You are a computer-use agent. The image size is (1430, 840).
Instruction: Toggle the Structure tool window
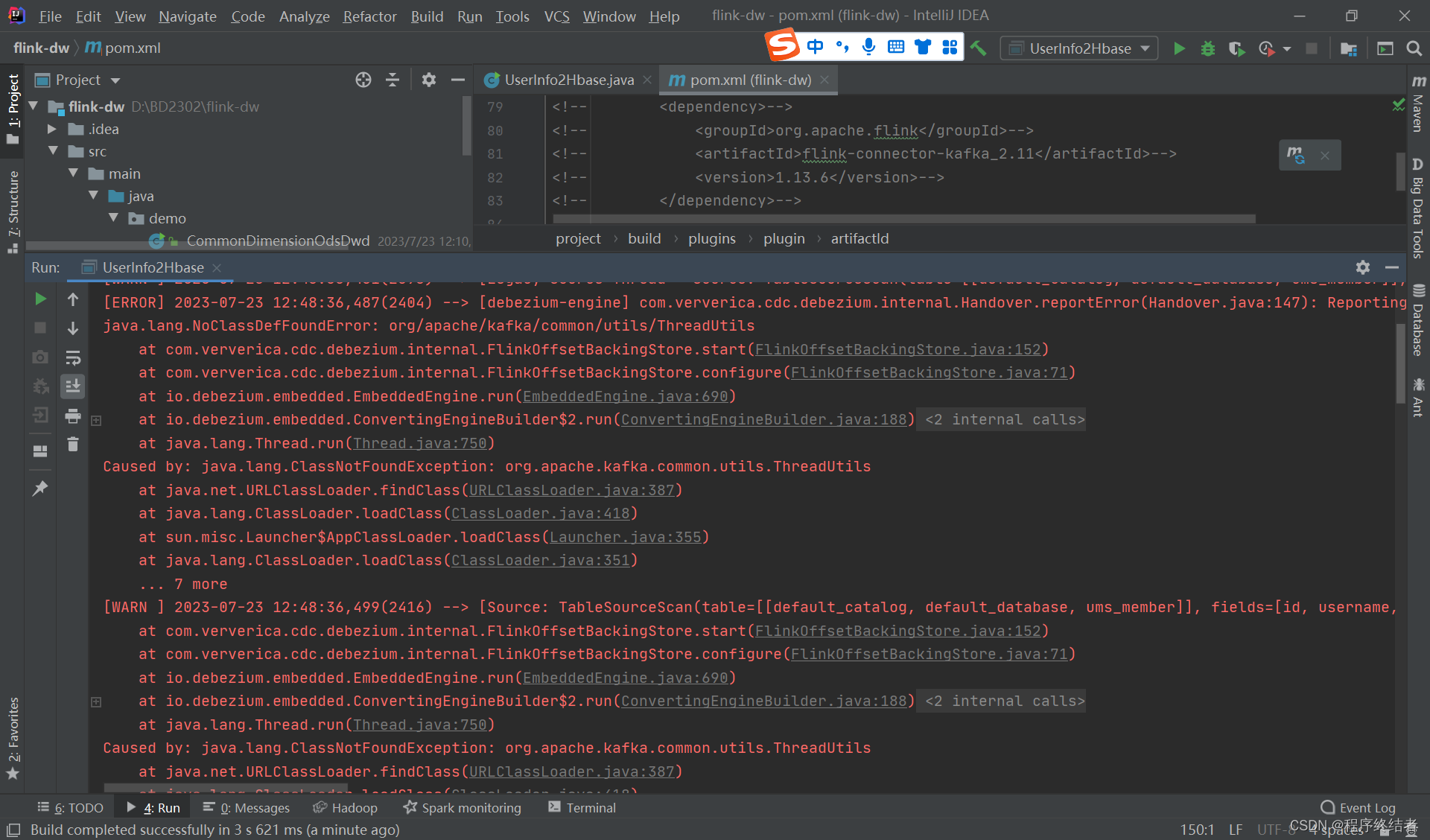pos(13,212)
